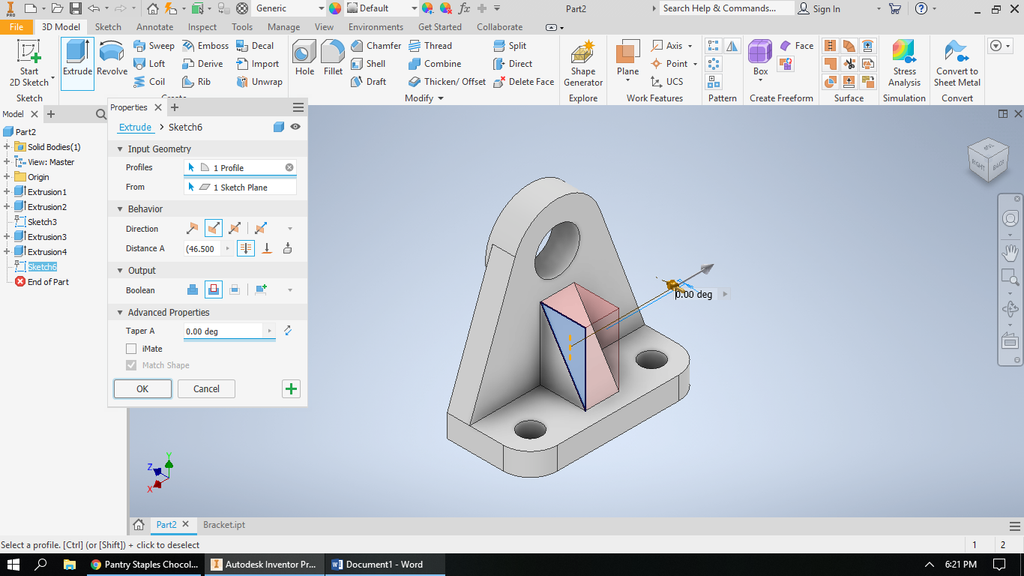This screenshot has height=576, width=1024.
Task: Select the Combine tool
Action: coord(434,63)
